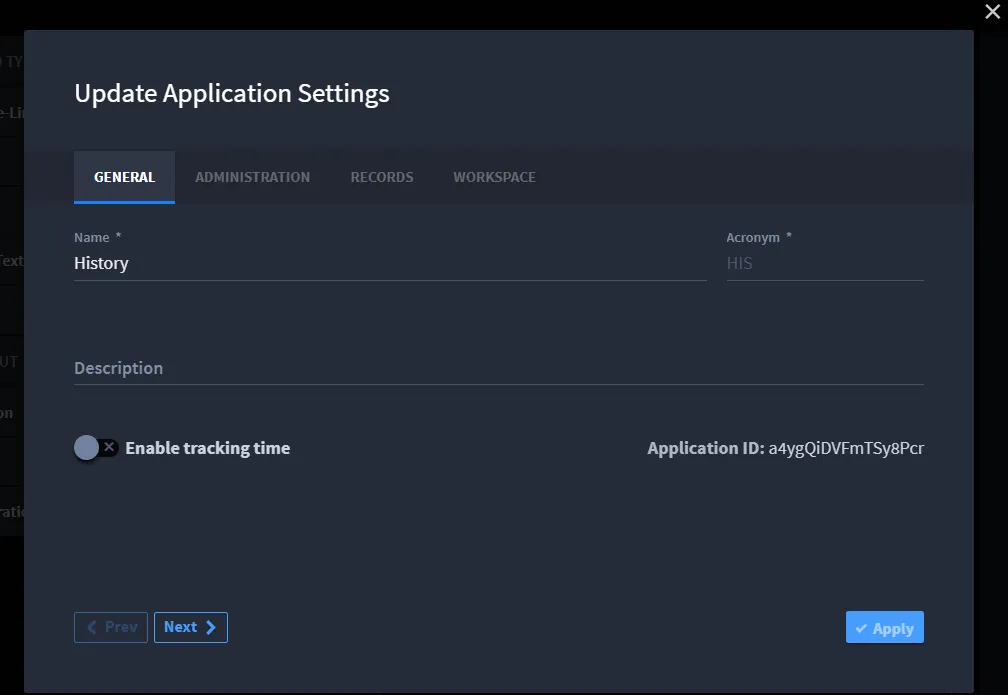Click the Acronym field showing HIS
This screenshot has height=695, width=1008.
tap(825, 264)
